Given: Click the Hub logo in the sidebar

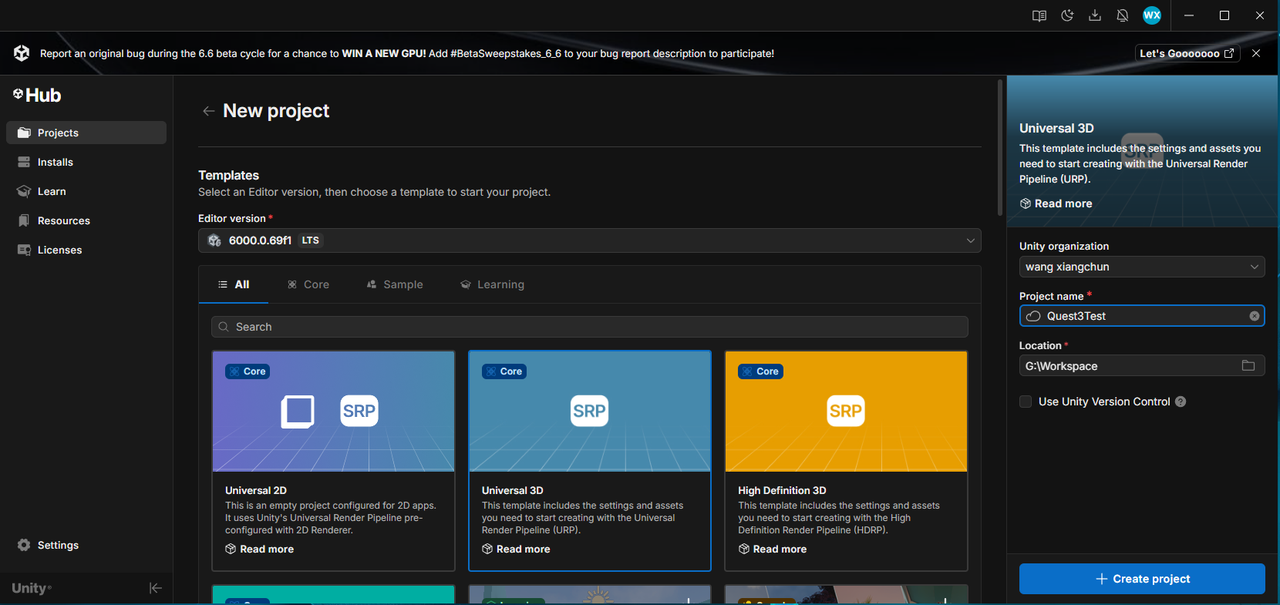Looking at the screenshot, I should (x=37, y=95).
